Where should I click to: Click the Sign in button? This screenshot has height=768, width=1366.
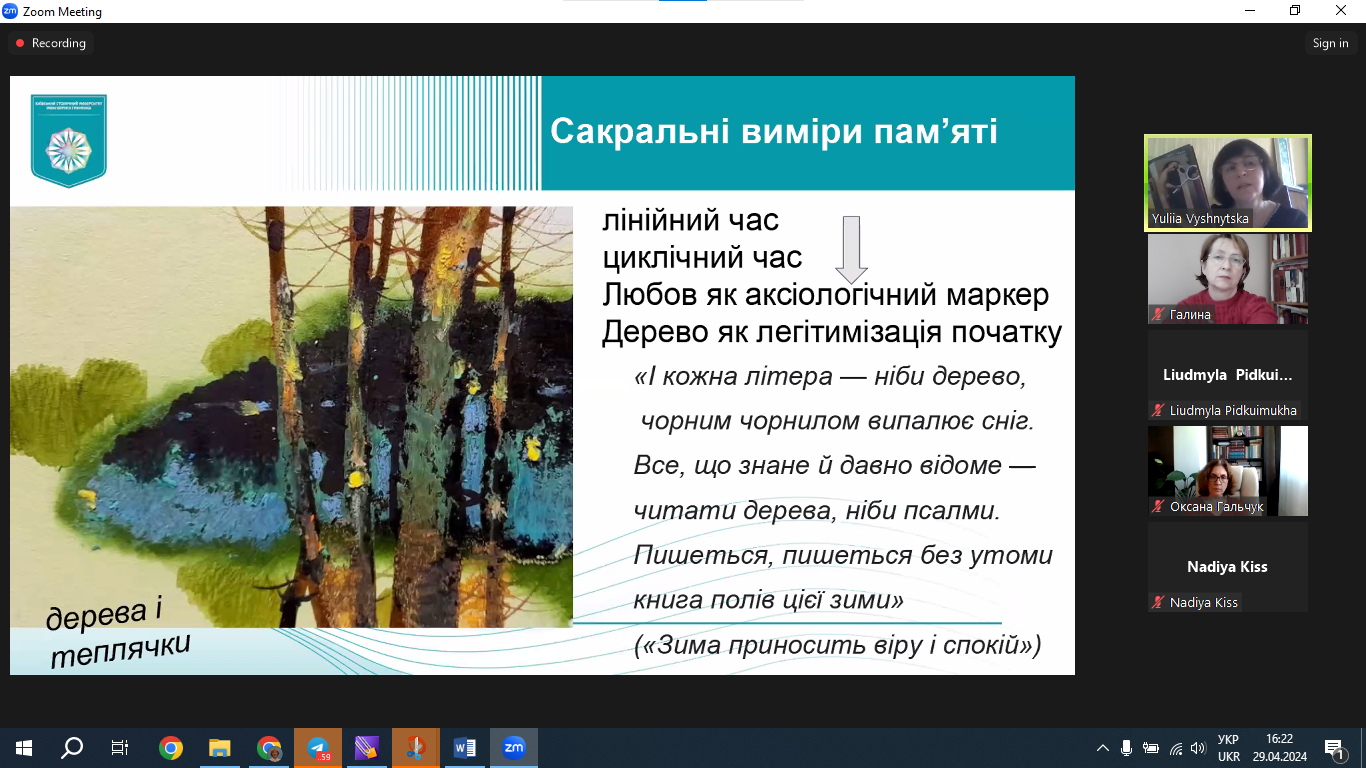(x=1330, y=43)
